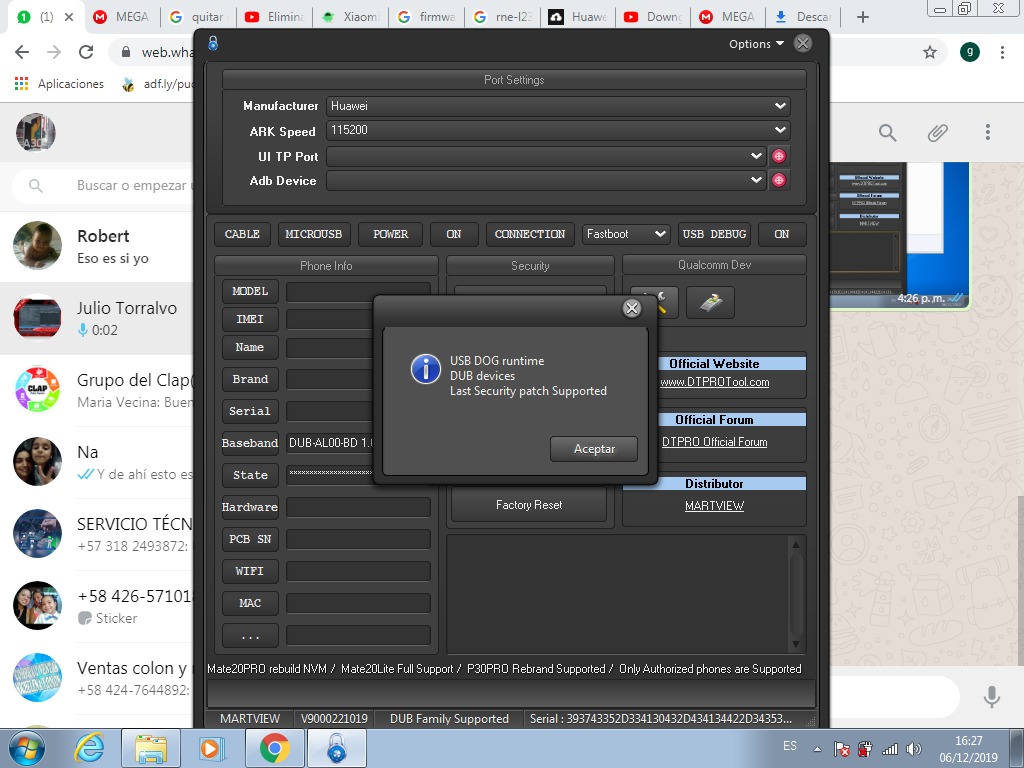1024x768 pixels.
Task: Click the WhatsApp profile avatar
Action: (x=36, y=133)
